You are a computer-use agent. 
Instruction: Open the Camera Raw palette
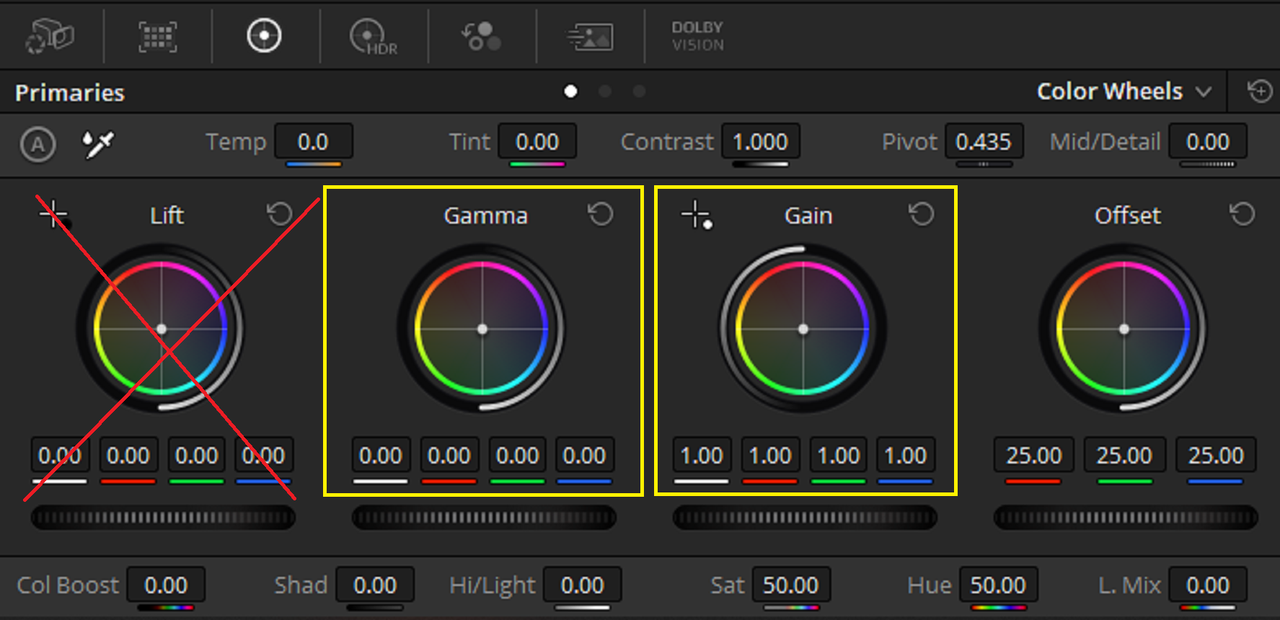pos(49,36)
